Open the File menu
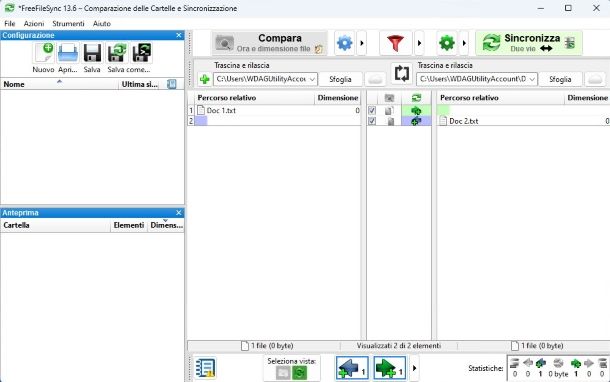The image size is (610, 382). [10, 24]
